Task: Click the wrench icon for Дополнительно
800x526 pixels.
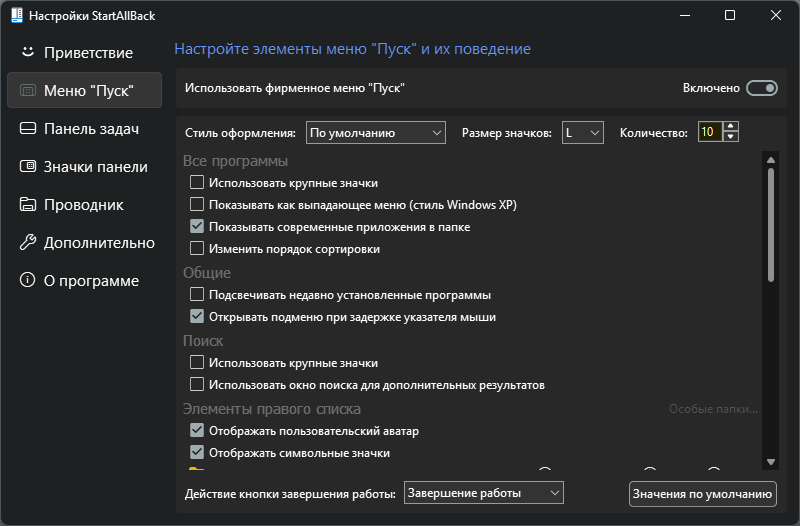Action: pos(28,242)
